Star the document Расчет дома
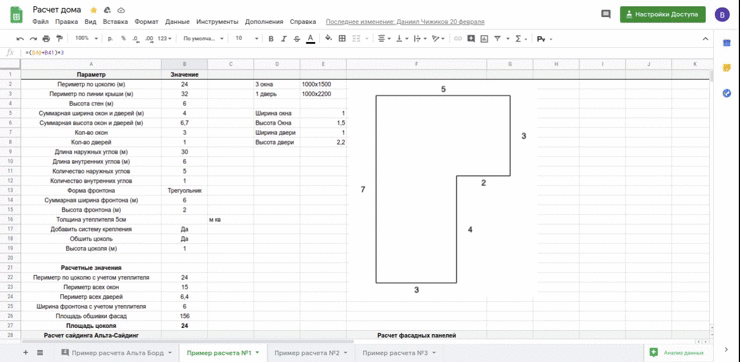 click(x=93, y=10)
